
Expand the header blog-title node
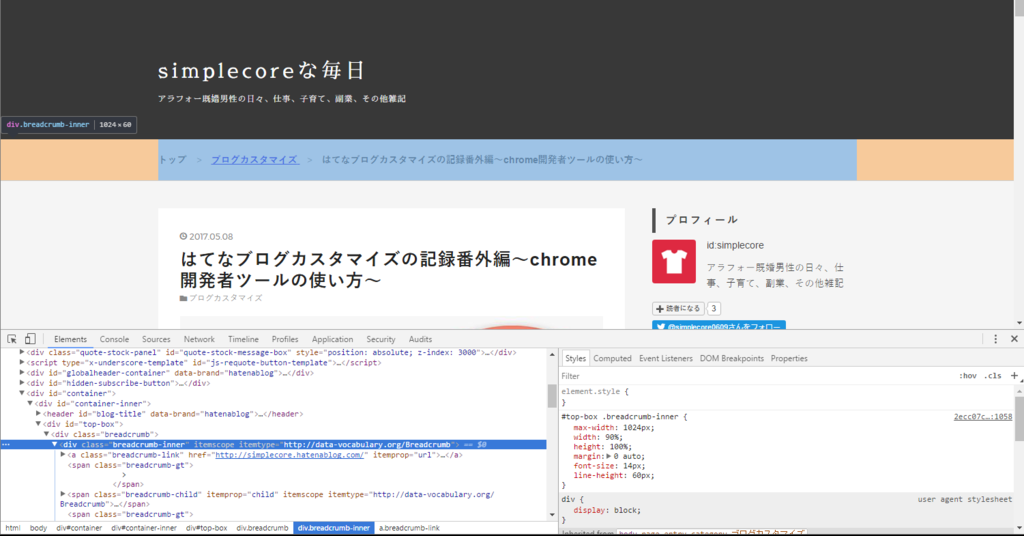[38, 414]
